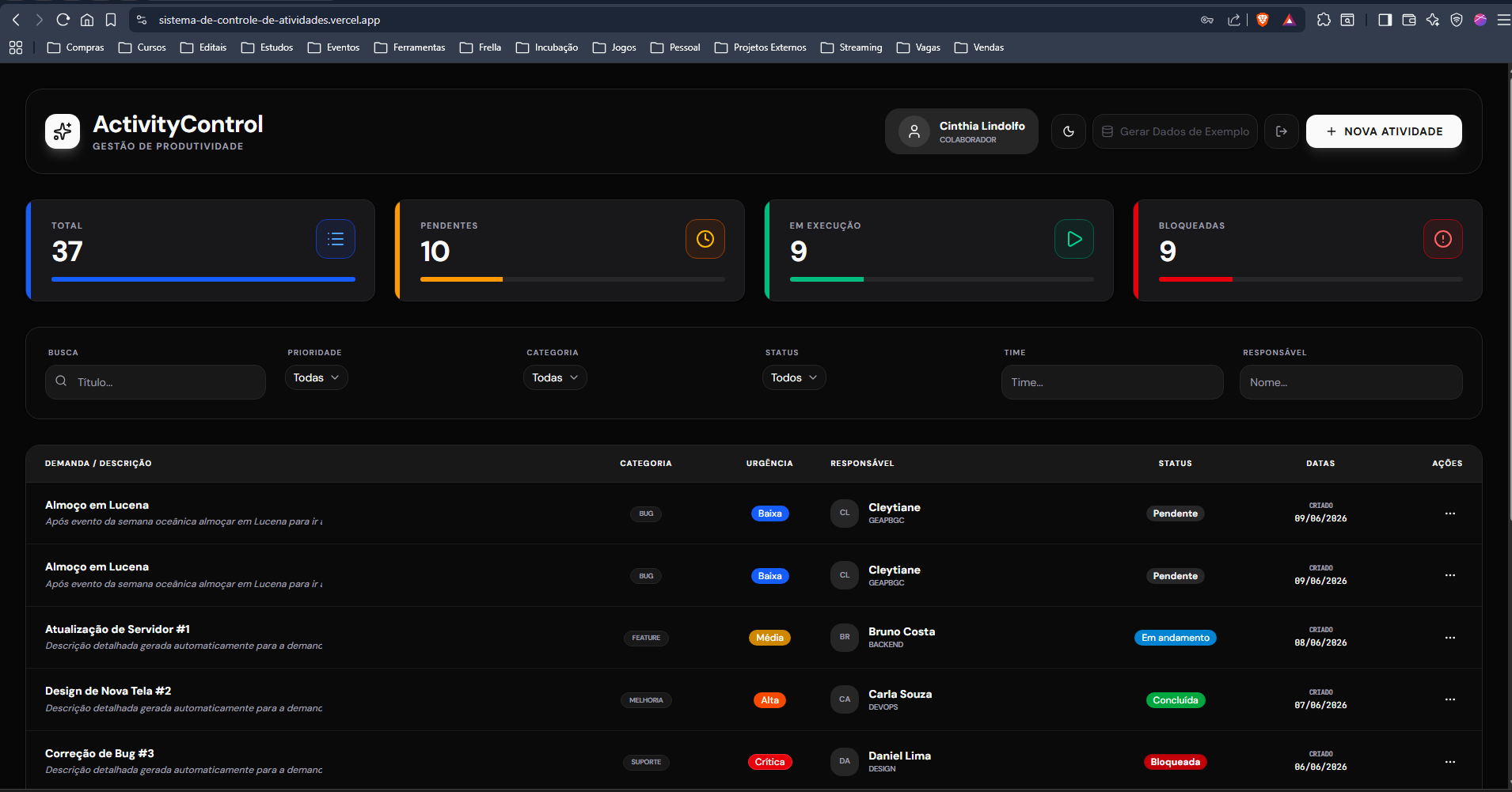Viewport: 1512px width, 792px height.
Task: Reload the page with refresh icon
Action: point(63,20)
